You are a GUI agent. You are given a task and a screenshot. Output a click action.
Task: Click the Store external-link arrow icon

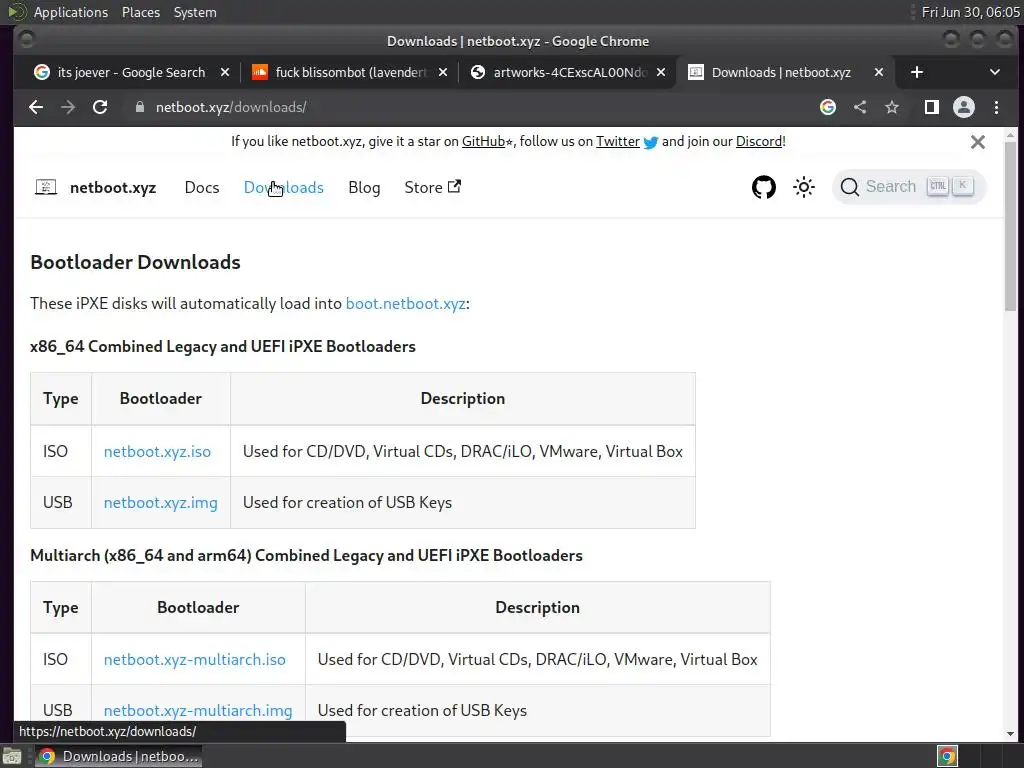(x=455, y=186)
